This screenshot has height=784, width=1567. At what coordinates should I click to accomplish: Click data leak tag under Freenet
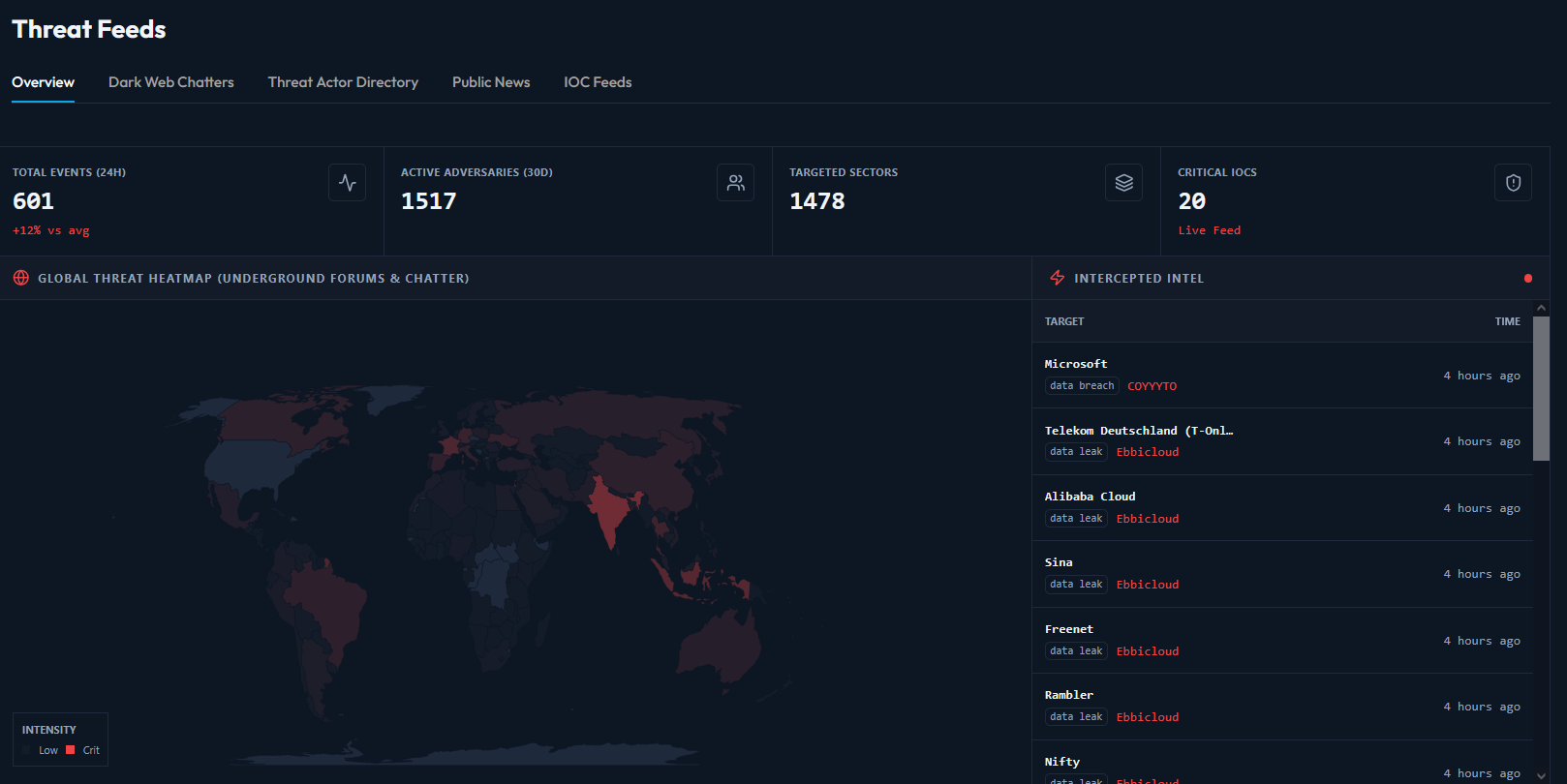1076,651
